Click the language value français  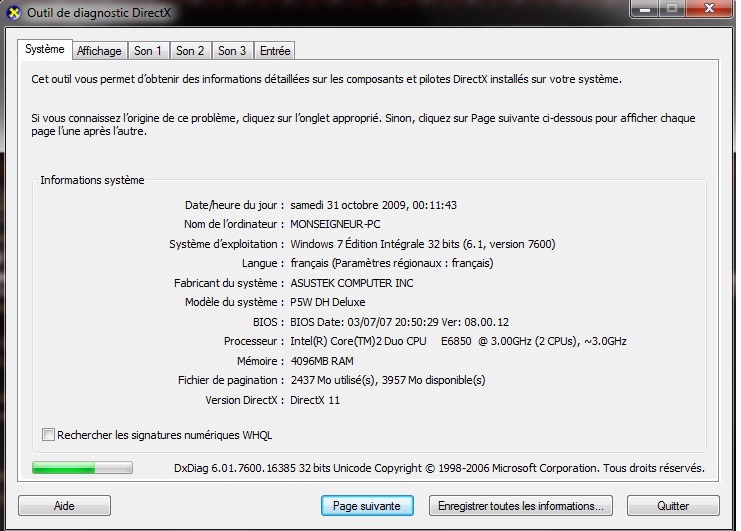(x=391, y=263)
